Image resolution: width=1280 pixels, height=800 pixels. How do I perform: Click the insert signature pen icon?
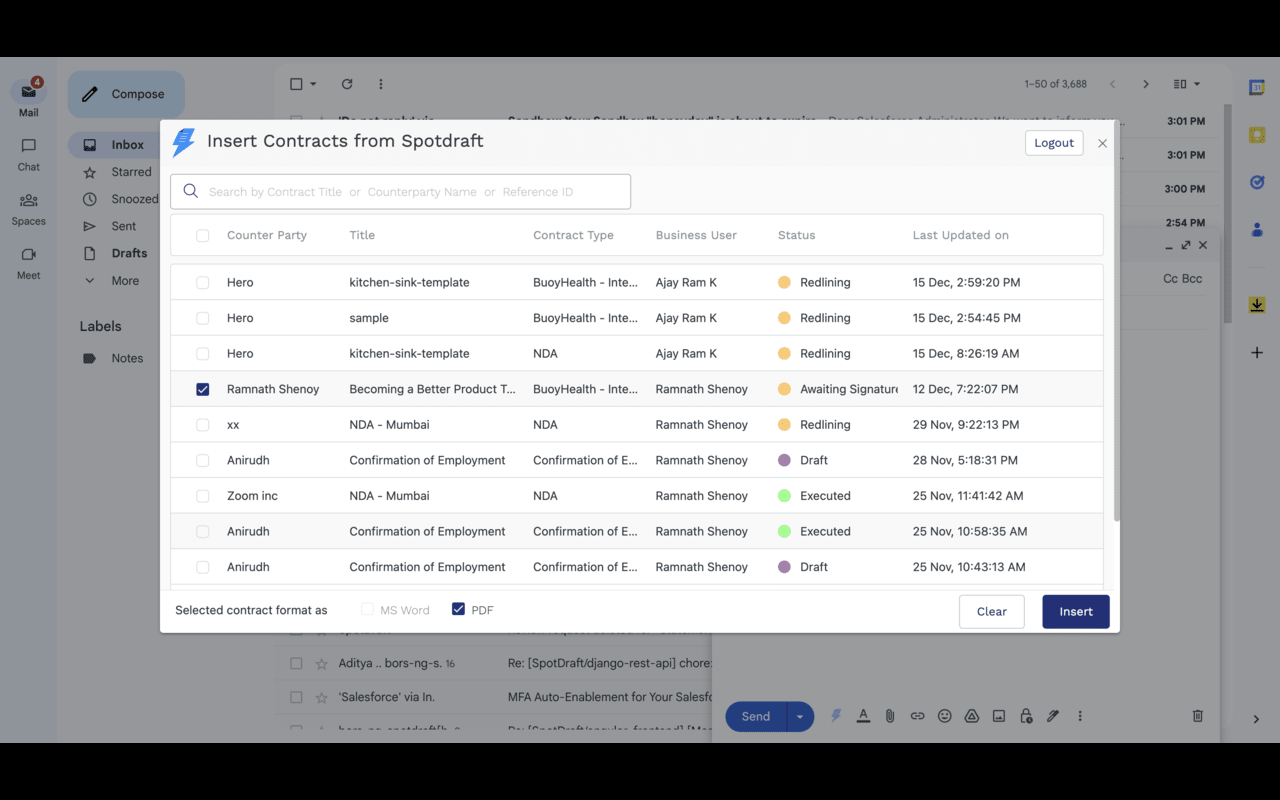[1053, 716]
